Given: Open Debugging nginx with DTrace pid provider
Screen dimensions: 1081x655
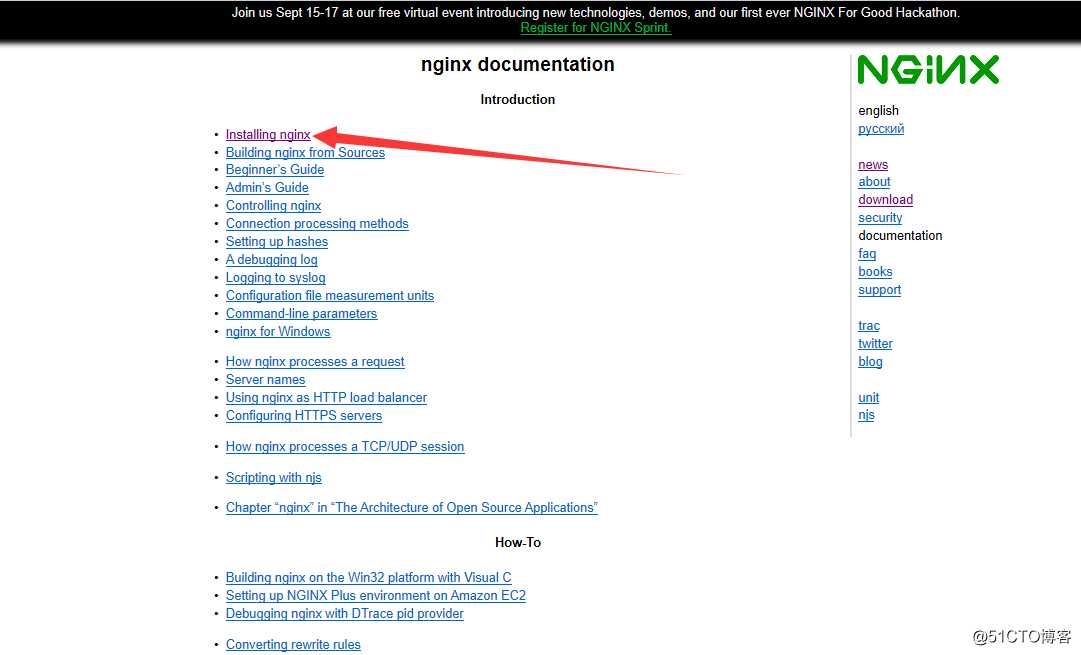Looking at the screenshot, I should pos(345,613).
